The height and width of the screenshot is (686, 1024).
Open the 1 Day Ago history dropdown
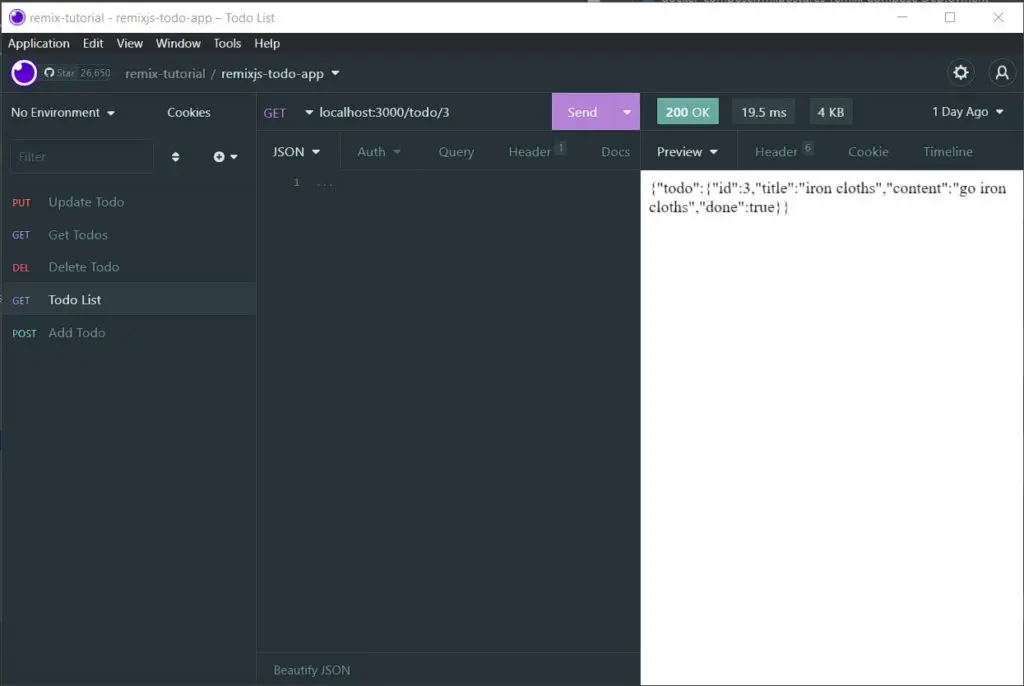[x=967, y=112]
